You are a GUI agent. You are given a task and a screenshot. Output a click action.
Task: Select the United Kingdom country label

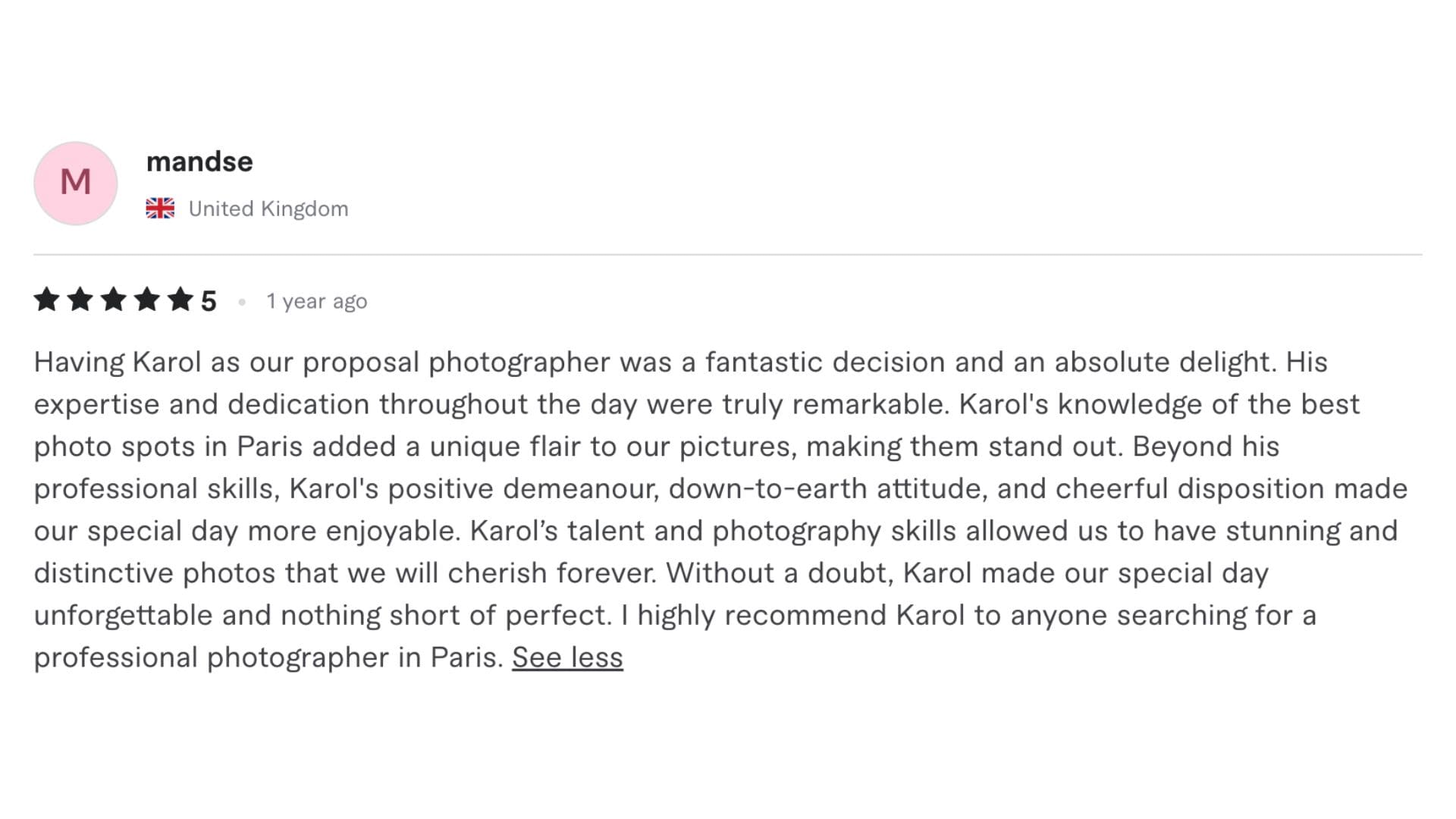[268, 209]
